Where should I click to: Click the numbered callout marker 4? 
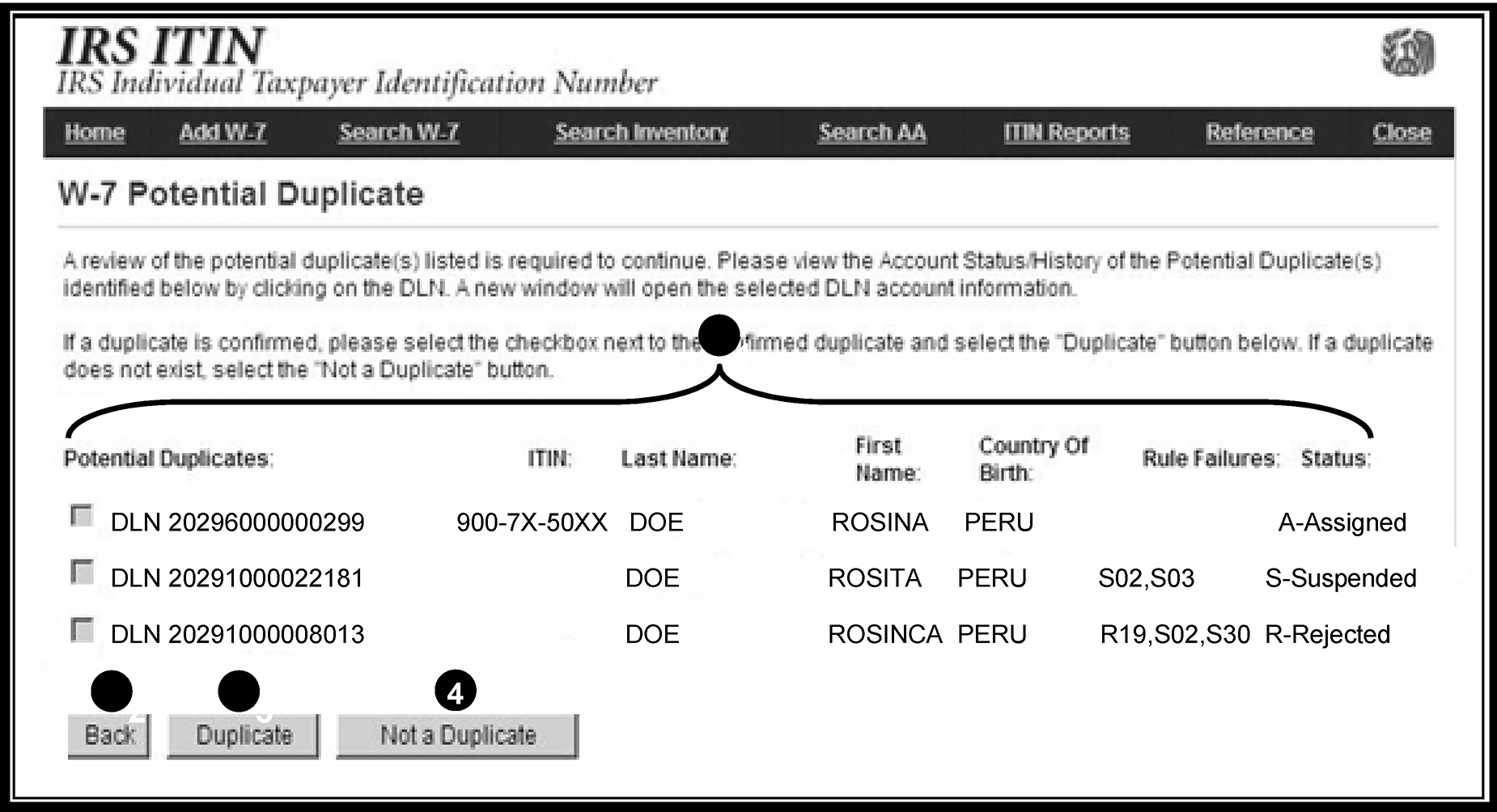point(456,692)
